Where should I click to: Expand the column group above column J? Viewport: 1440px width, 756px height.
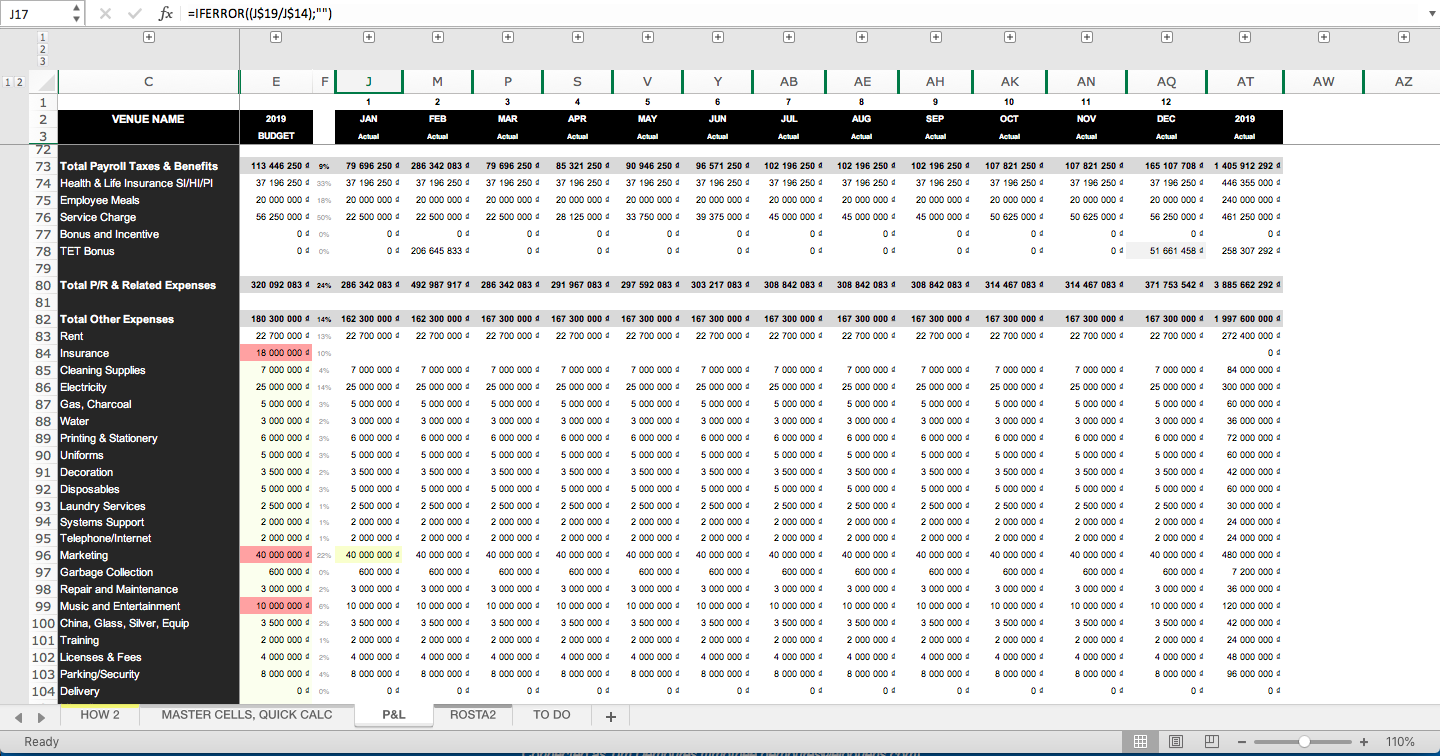[x=369, y=37]
